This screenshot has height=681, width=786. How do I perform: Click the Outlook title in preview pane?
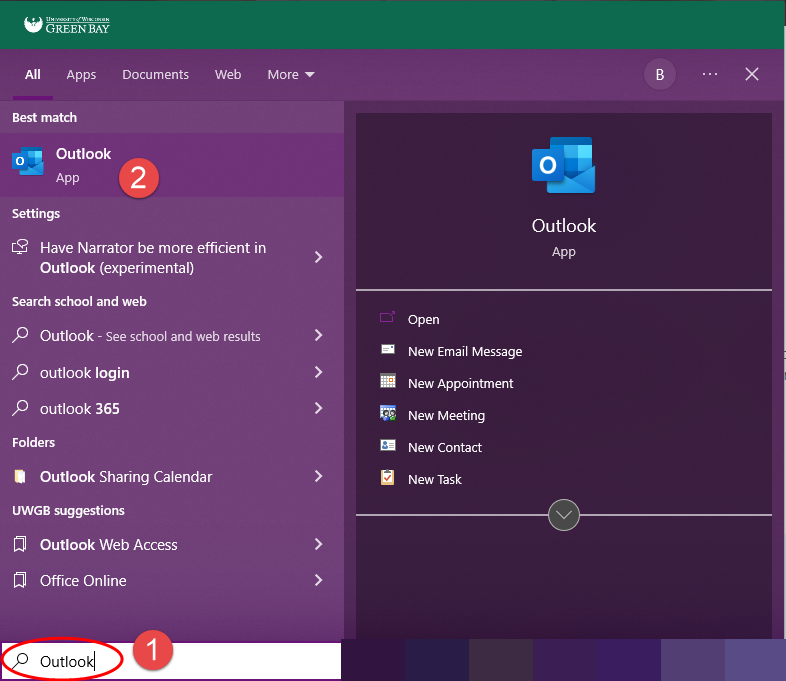click(564, 225)
